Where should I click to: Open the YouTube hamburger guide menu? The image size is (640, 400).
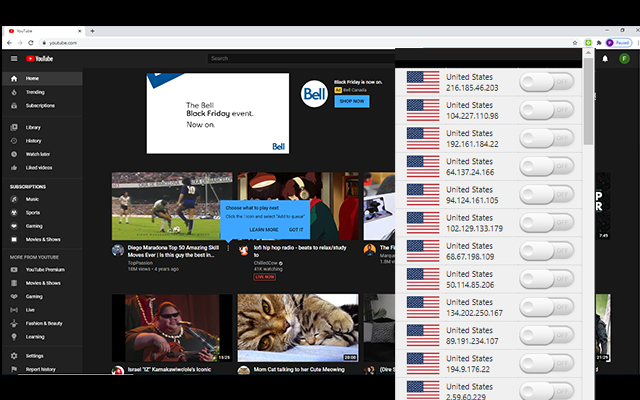click(14, 59)
